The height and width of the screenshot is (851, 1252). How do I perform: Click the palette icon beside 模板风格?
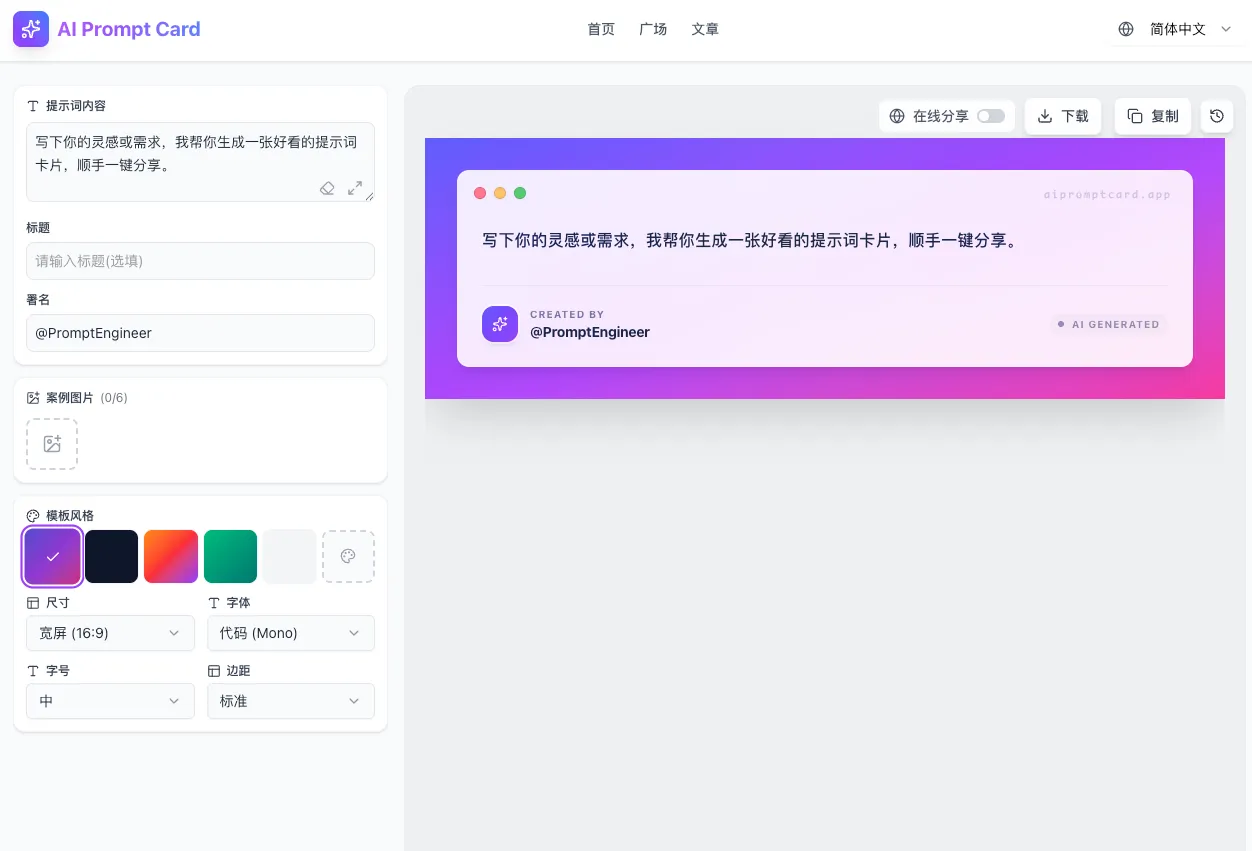31,515
